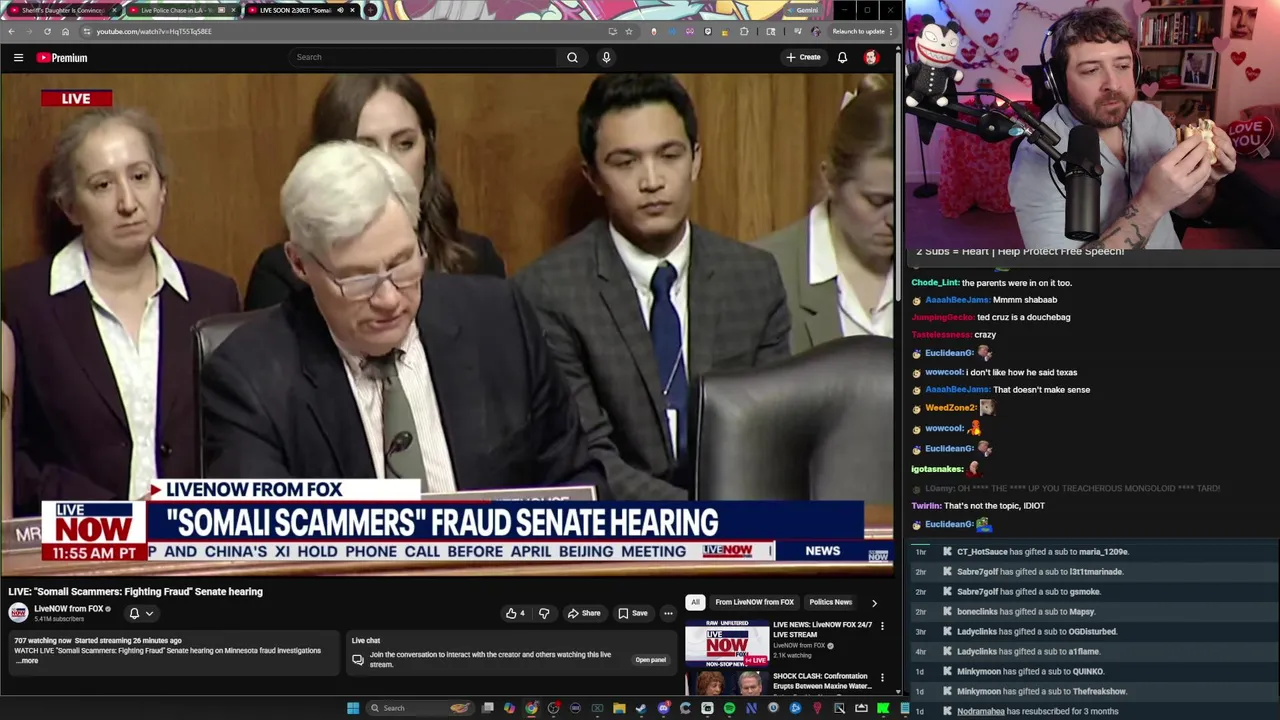The width and height of the screenshot is (1280, 720).
Task: Click the Create button on YouTube
Action: (803, 57)
